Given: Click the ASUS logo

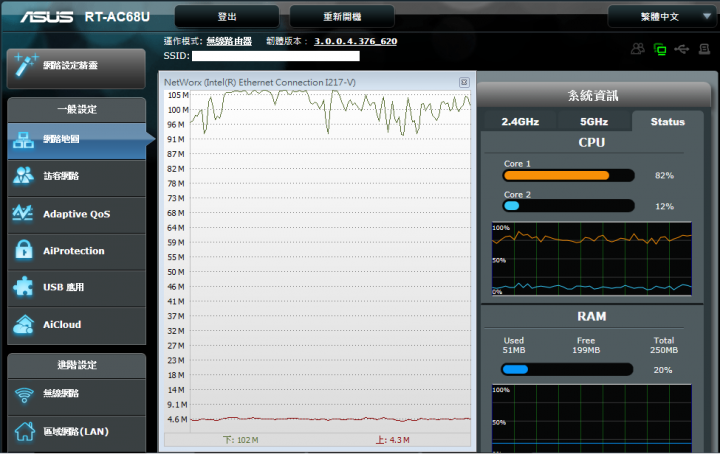Looking at the screenshot, I should coord(46,17).
